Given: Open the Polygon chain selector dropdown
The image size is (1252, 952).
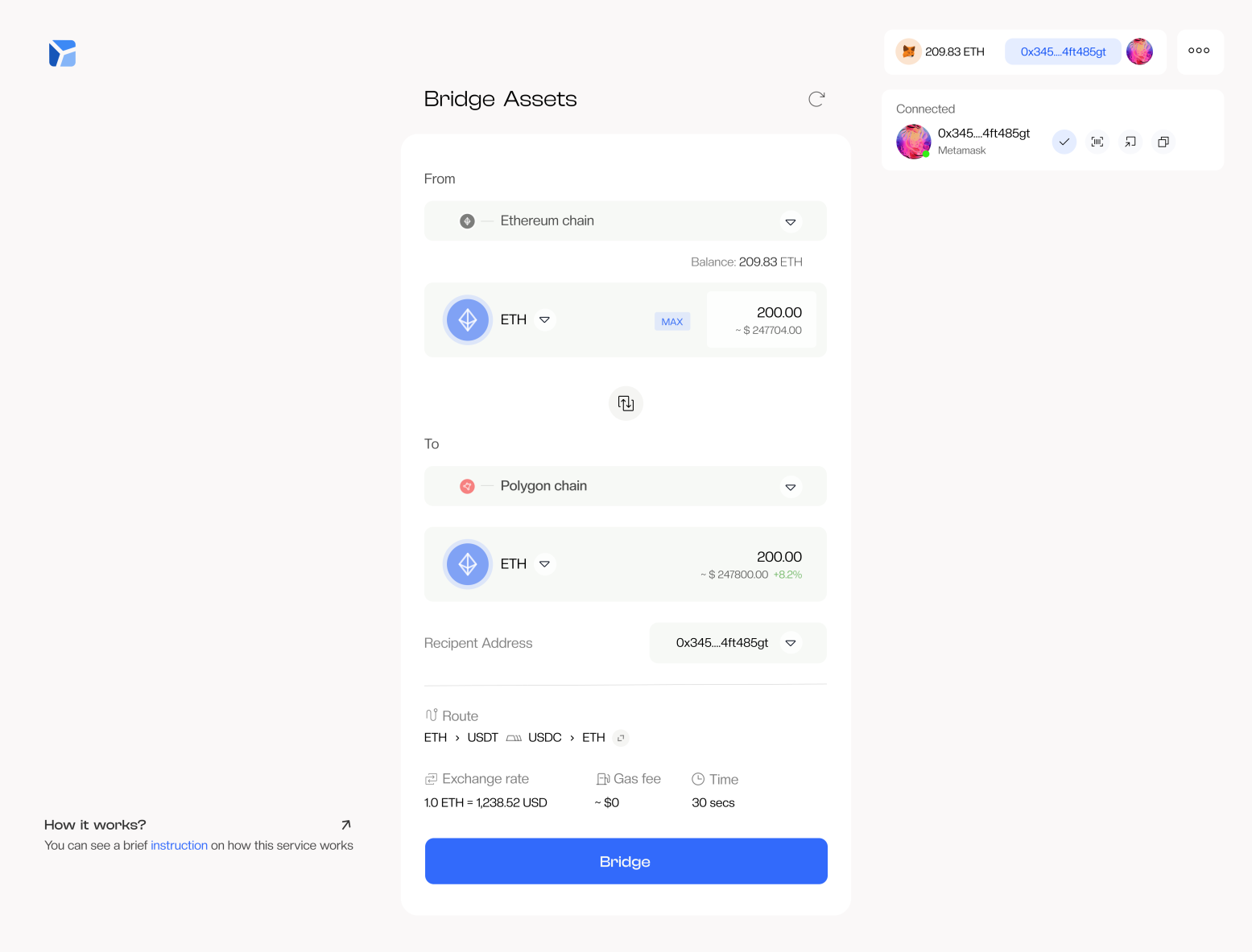Looking at the screenshot, I should 791,486.
